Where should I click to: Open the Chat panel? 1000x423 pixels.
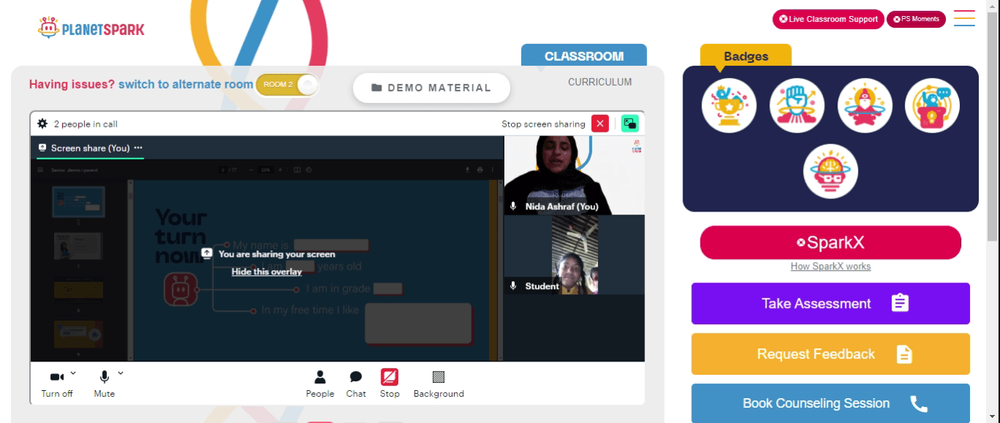[356, 384]
